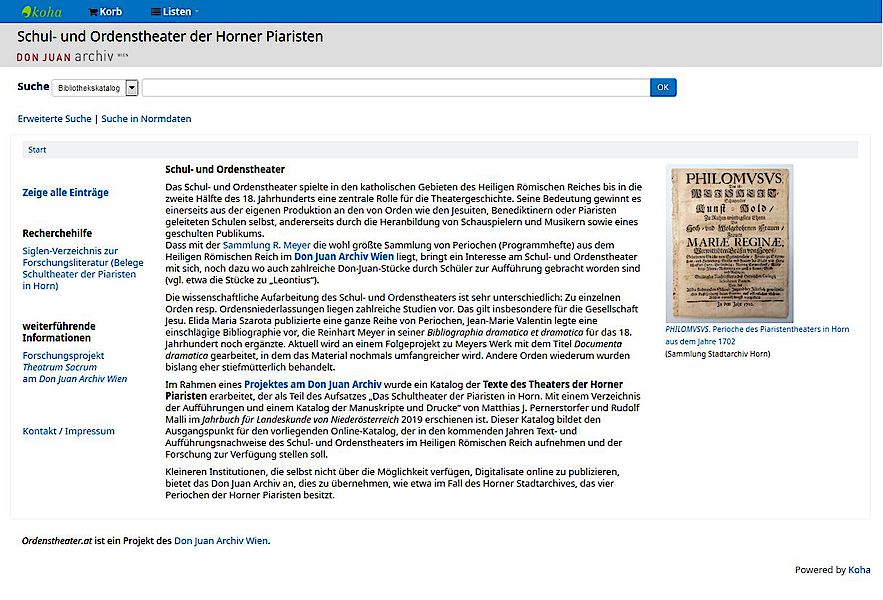Click the page title Schul- und Ordenstheater der Horner Piaristen
This screenshot has width=883, height=600.
[x=170, y=37]
